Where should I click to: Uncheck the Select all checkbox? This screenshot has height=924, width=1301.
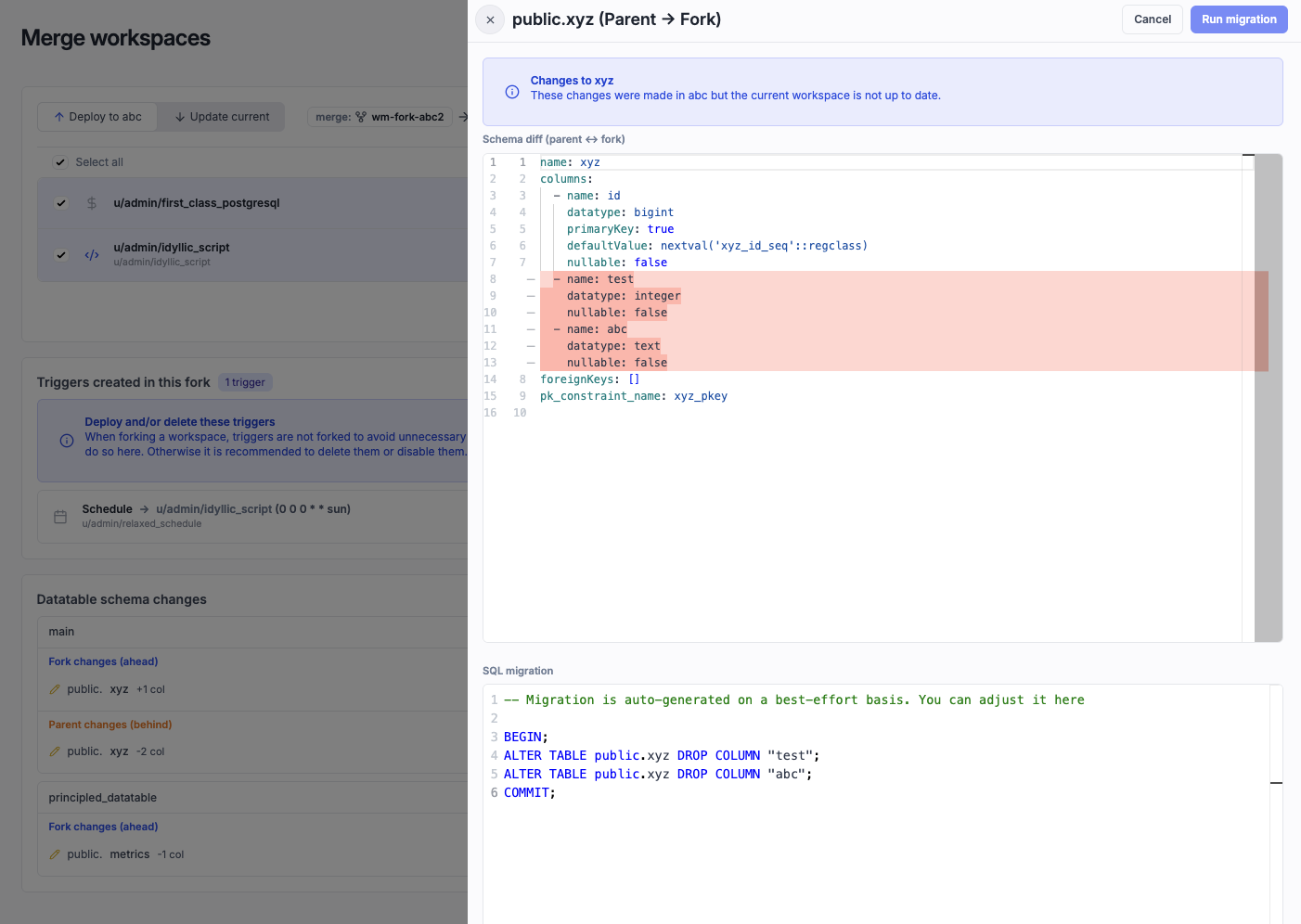coord(59,160)
